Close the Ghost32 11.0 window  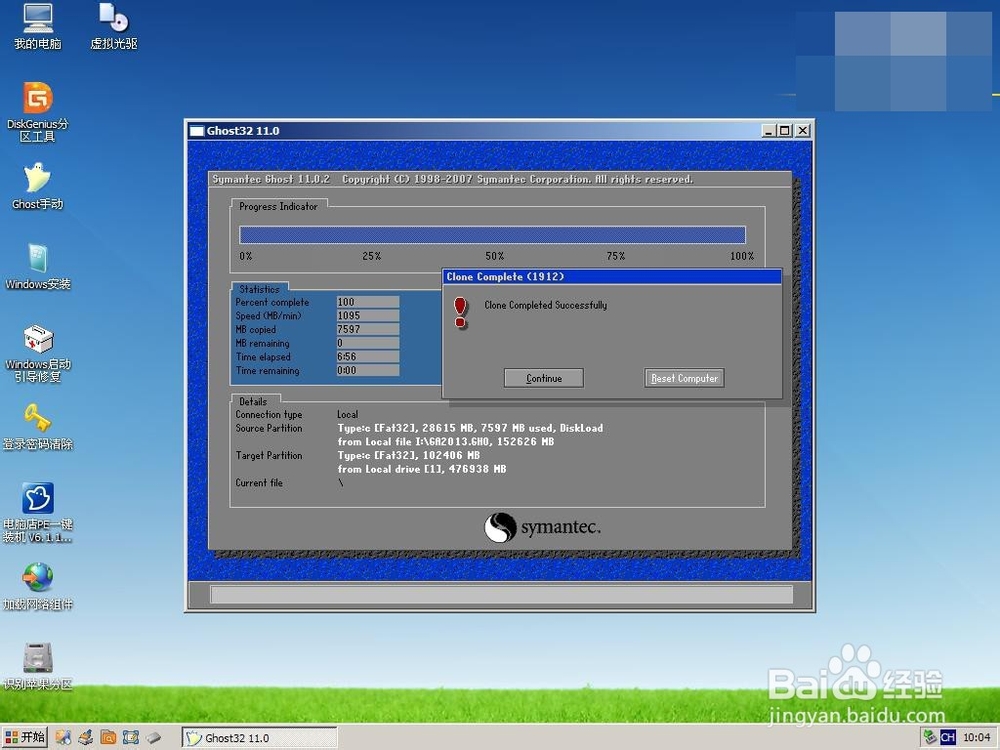pyautogui.click(x=803, y=131)
